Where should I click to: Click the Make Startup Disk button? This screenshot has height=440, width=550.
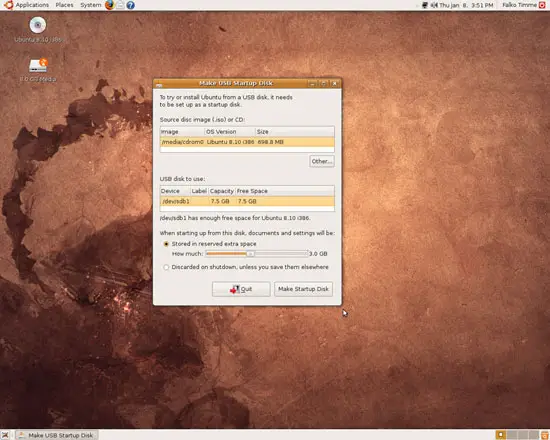pyautogui.click(x=303, y=289)
